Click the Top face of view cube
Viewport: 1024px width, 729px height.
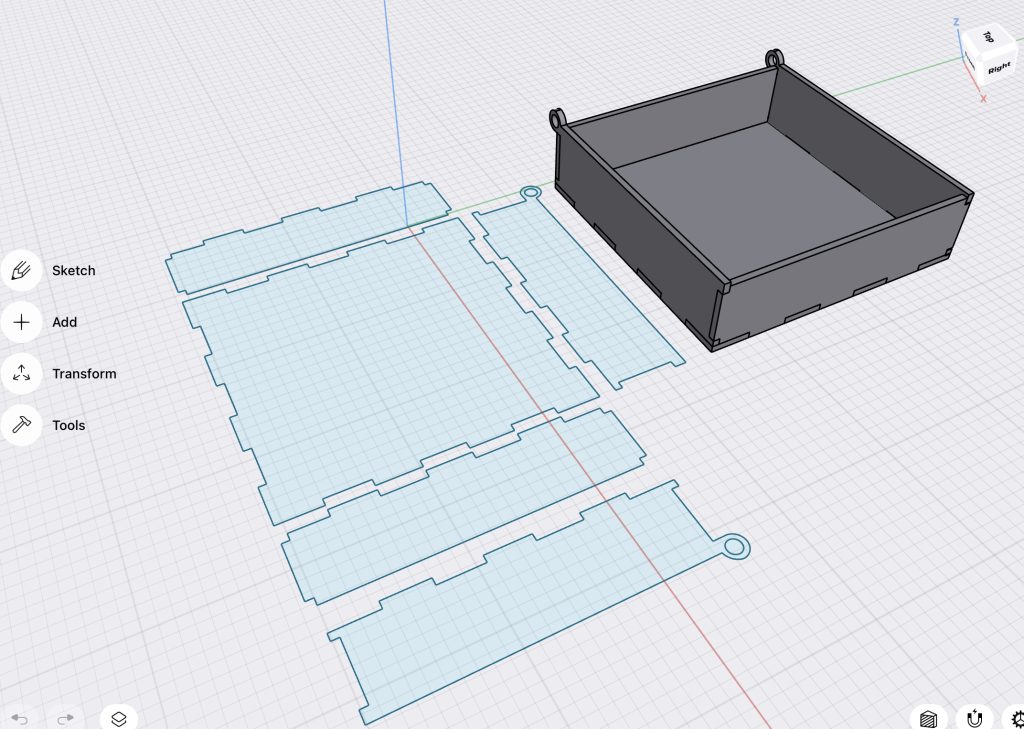[988, 37]
